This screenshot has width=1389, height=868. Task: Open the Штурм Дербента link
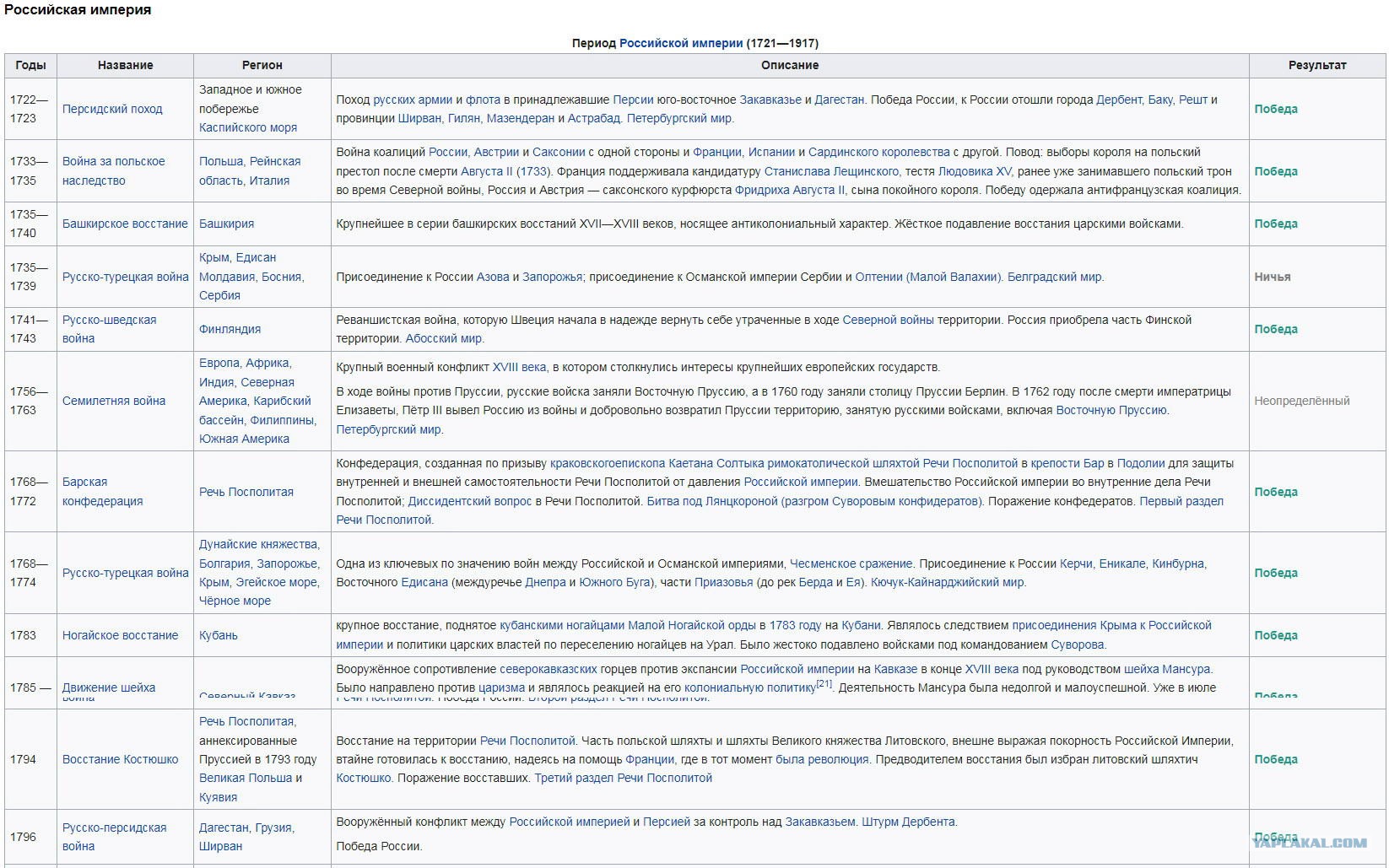coord(910,822)
